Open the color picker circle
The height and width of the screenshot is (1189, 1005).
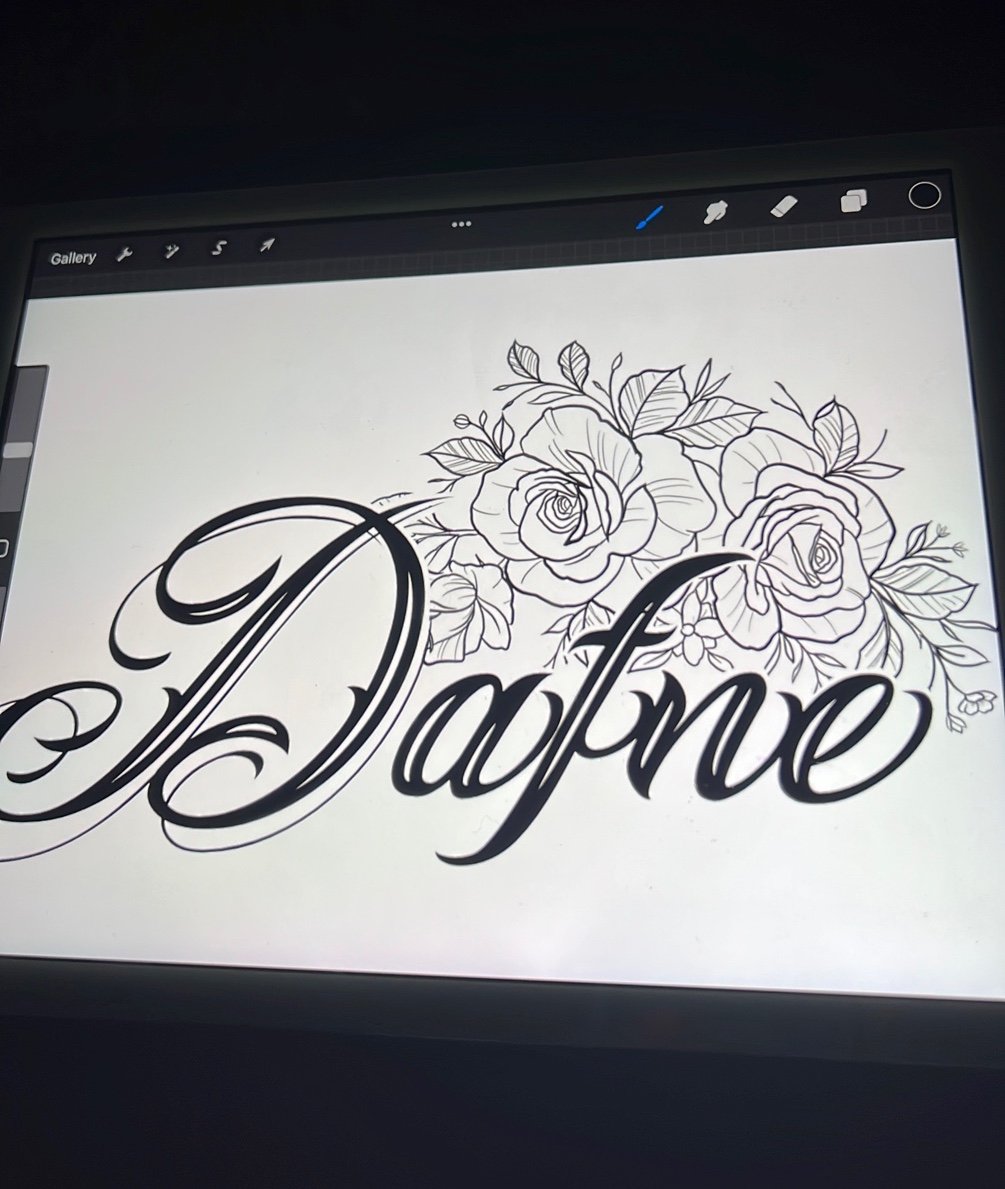pos(924,195)
